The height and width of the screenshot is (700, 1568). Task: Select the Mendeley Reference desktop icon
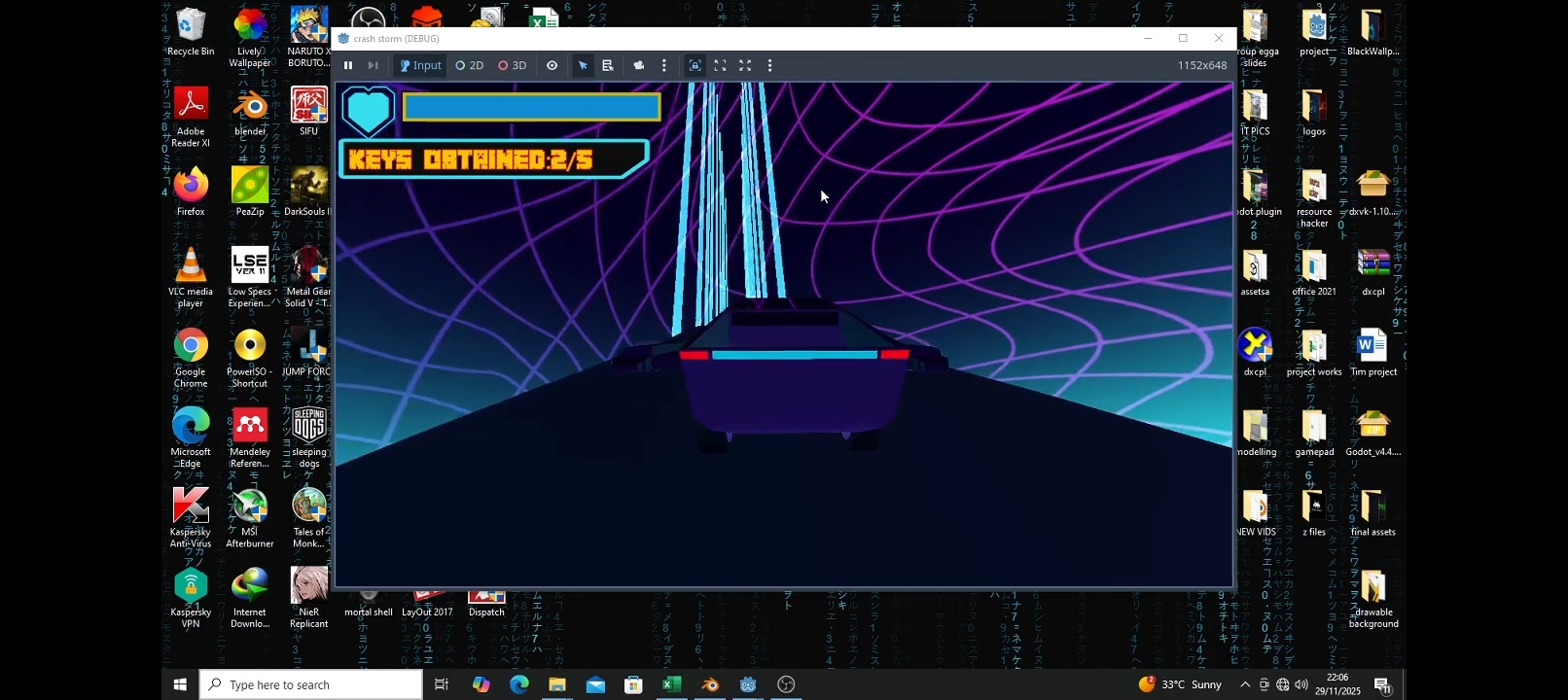250,437
